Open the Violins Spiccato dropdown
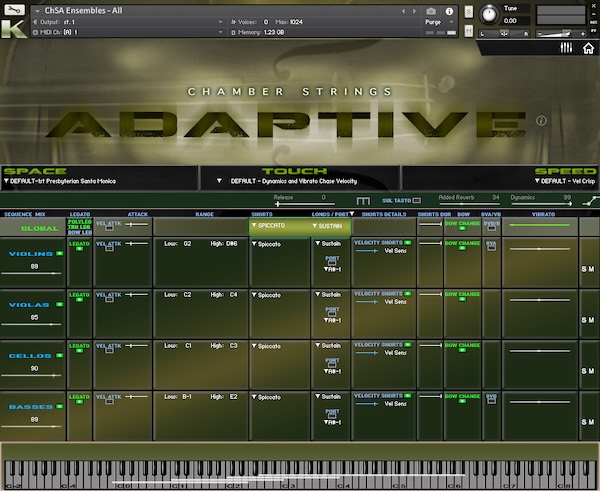This screenshot has height=491, width=600. pos(266,244)
